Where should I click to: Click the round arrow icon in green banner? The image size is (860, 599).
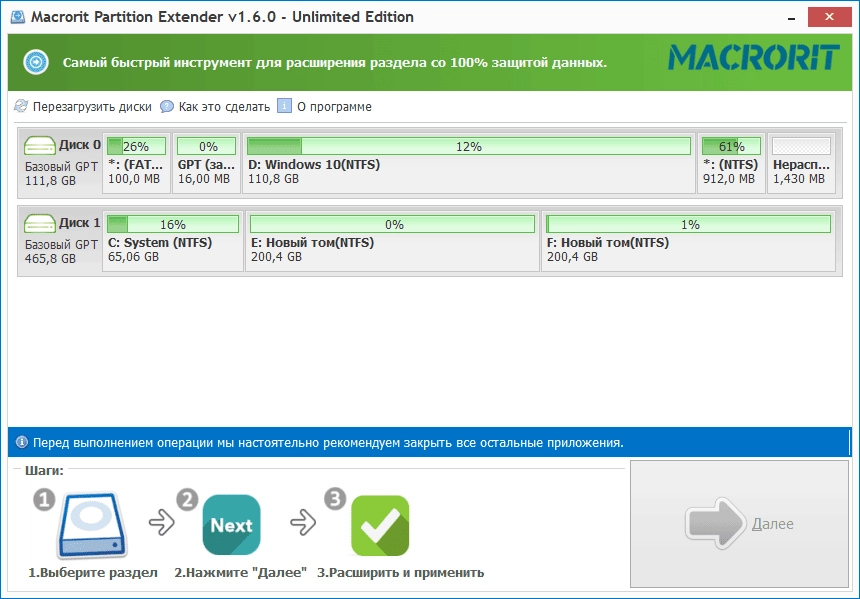[36, 62]
